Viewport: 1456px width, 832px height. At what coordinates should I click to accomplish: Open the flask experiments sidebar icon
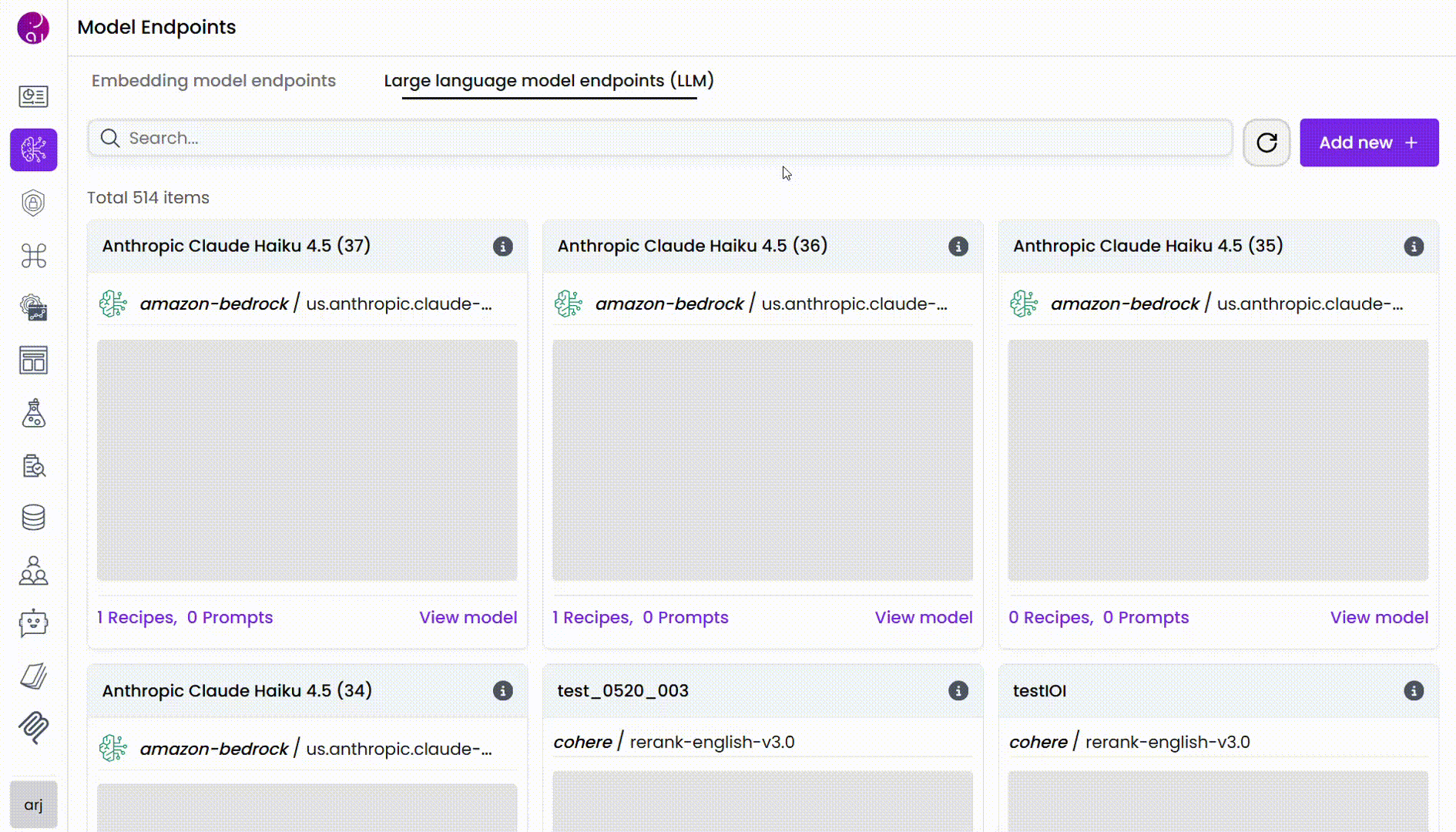coord(33,413)
